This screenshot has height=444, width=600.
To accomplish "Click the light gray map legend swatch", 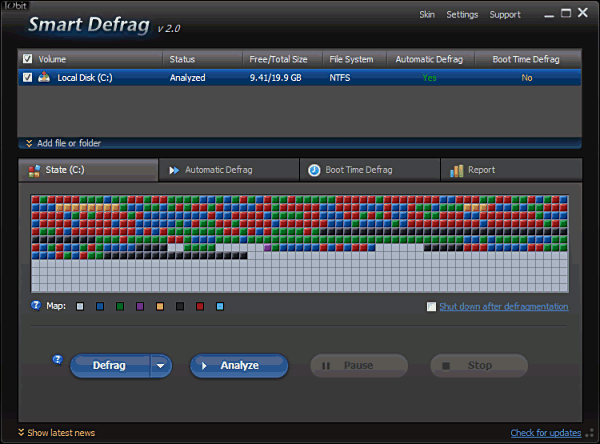I will pyautogui.click(x=80, y=306).
